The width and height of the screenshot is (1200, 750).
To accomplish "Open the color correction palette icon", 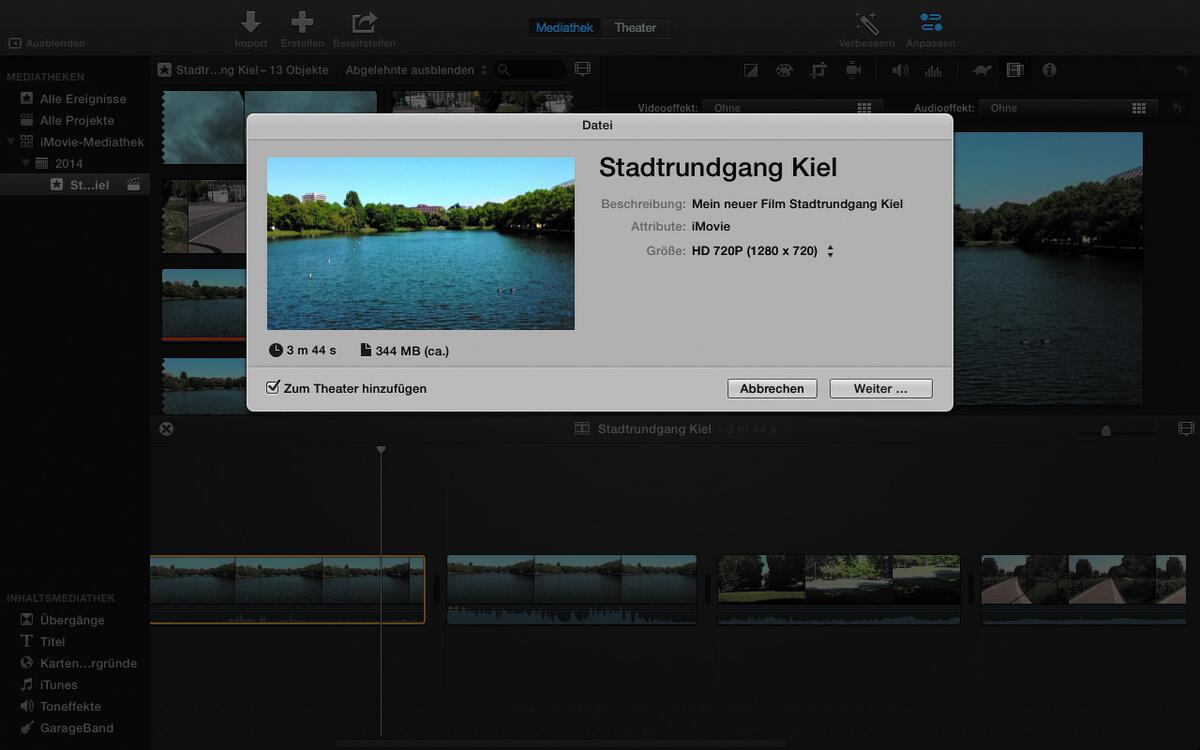I will [x=786, y=70].
